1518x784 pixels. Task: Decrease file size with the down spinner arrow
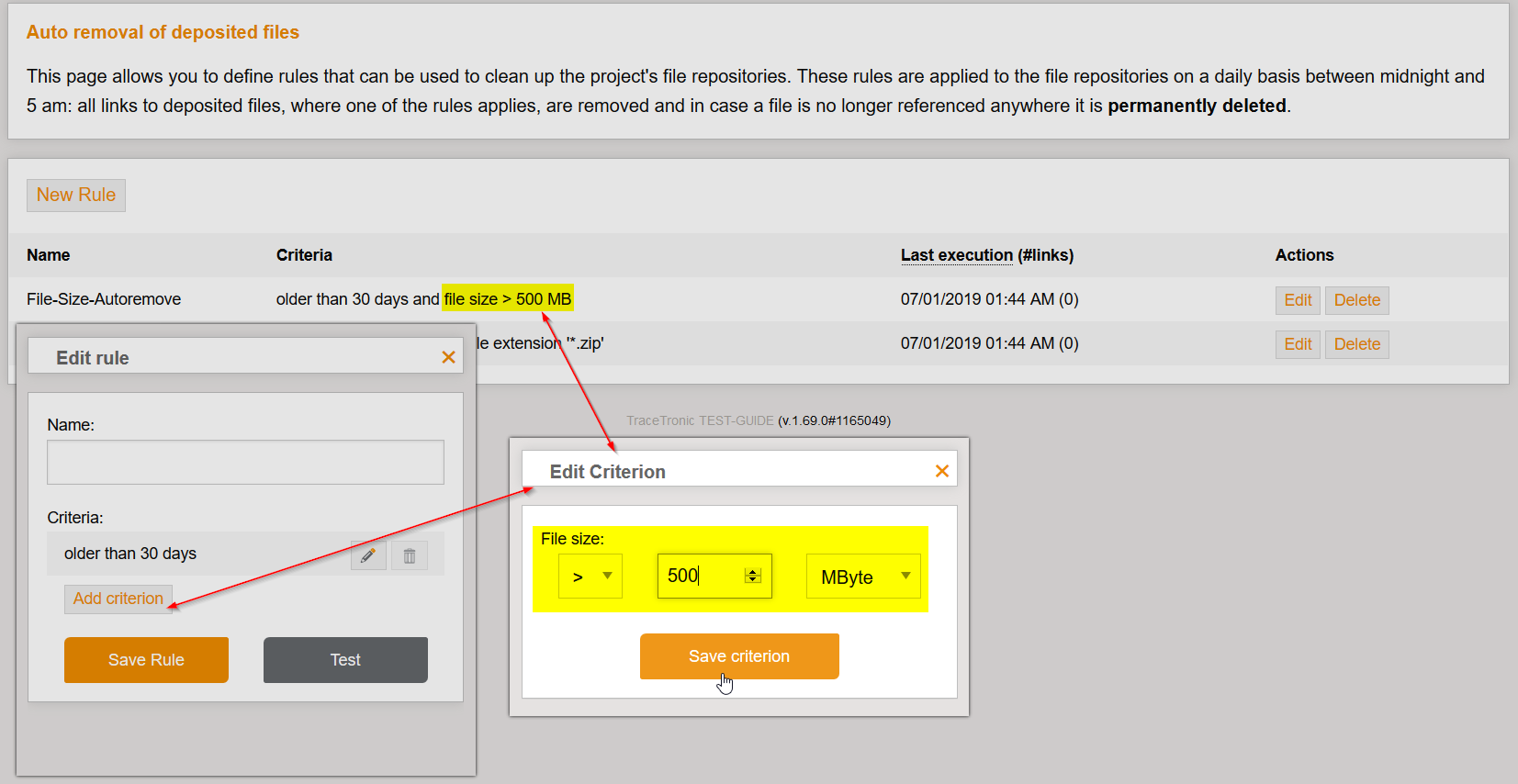(753, 580)
